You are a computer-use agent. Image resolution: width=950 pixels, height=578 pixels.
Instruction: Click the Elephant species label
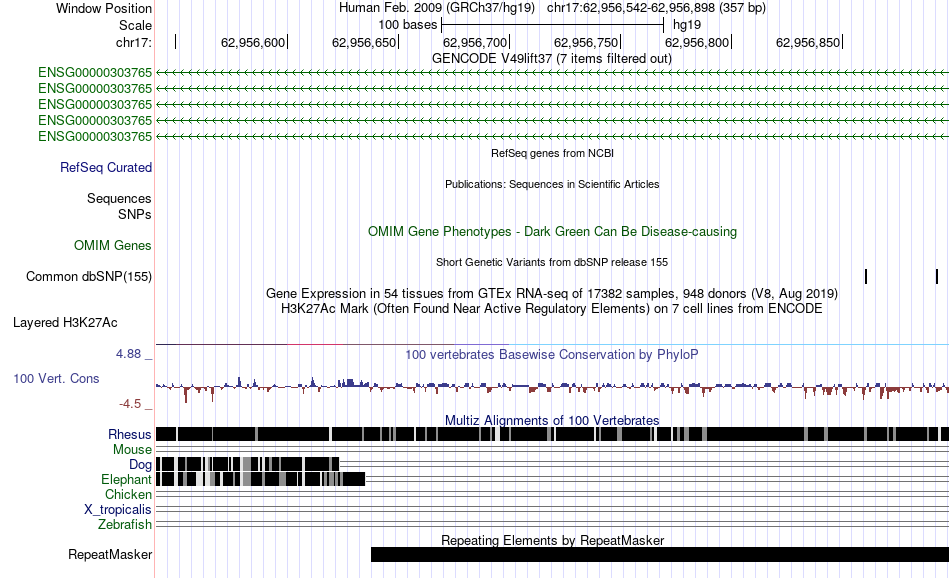click(x=126, y=480)
